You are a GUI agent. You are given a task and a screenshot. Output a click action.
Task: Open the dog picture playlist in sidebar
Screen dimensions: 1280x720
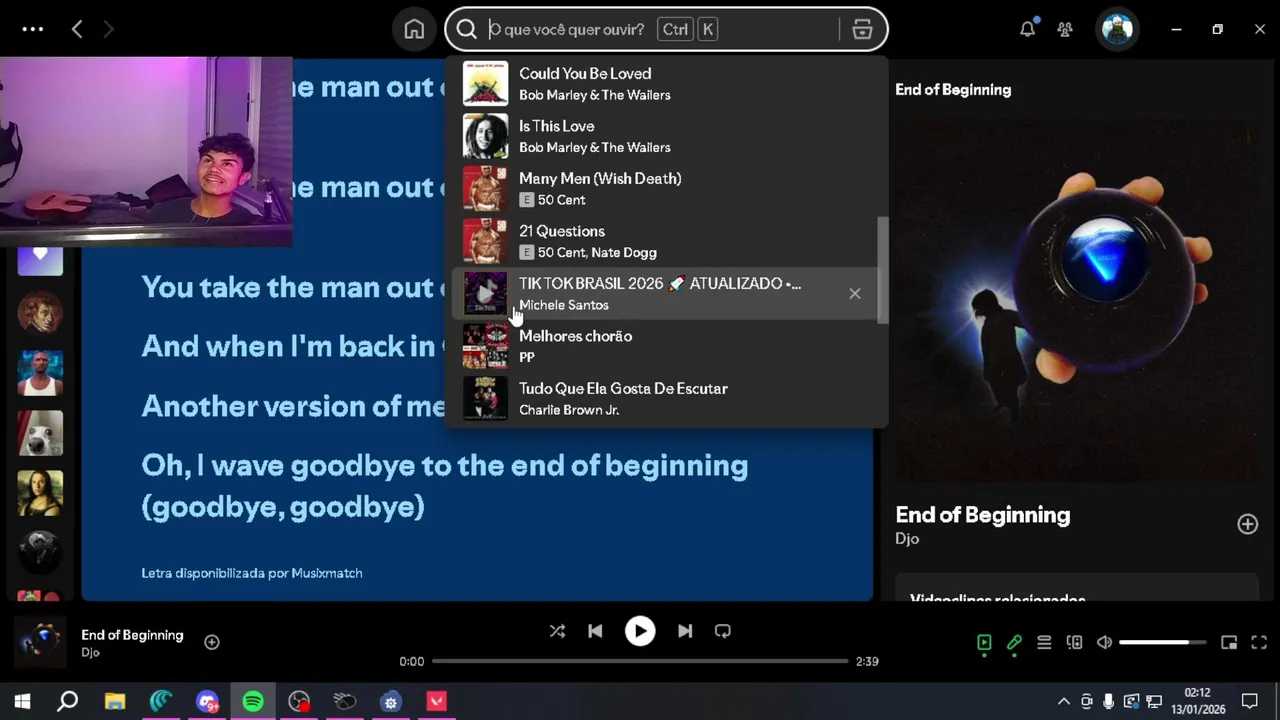[x=40, y=433]
